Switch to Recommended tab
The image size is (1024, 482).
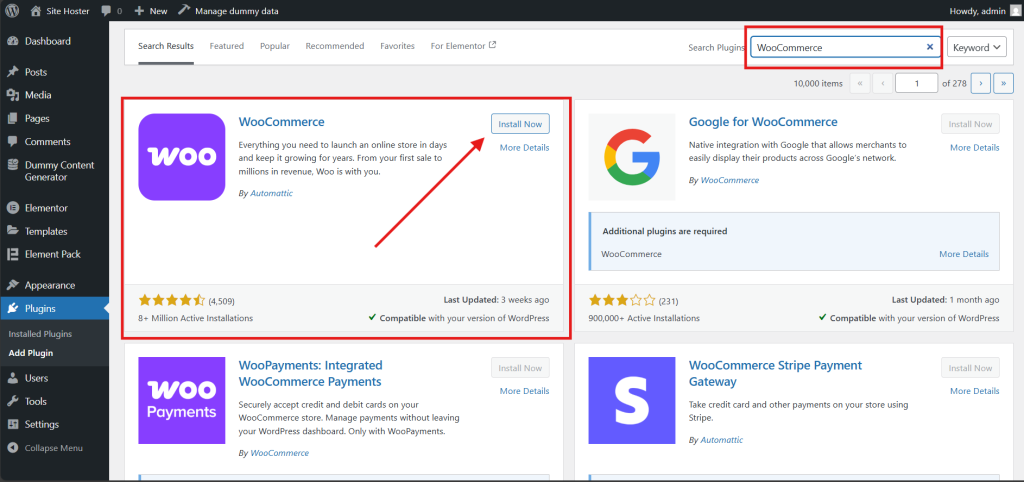point(335,46)
